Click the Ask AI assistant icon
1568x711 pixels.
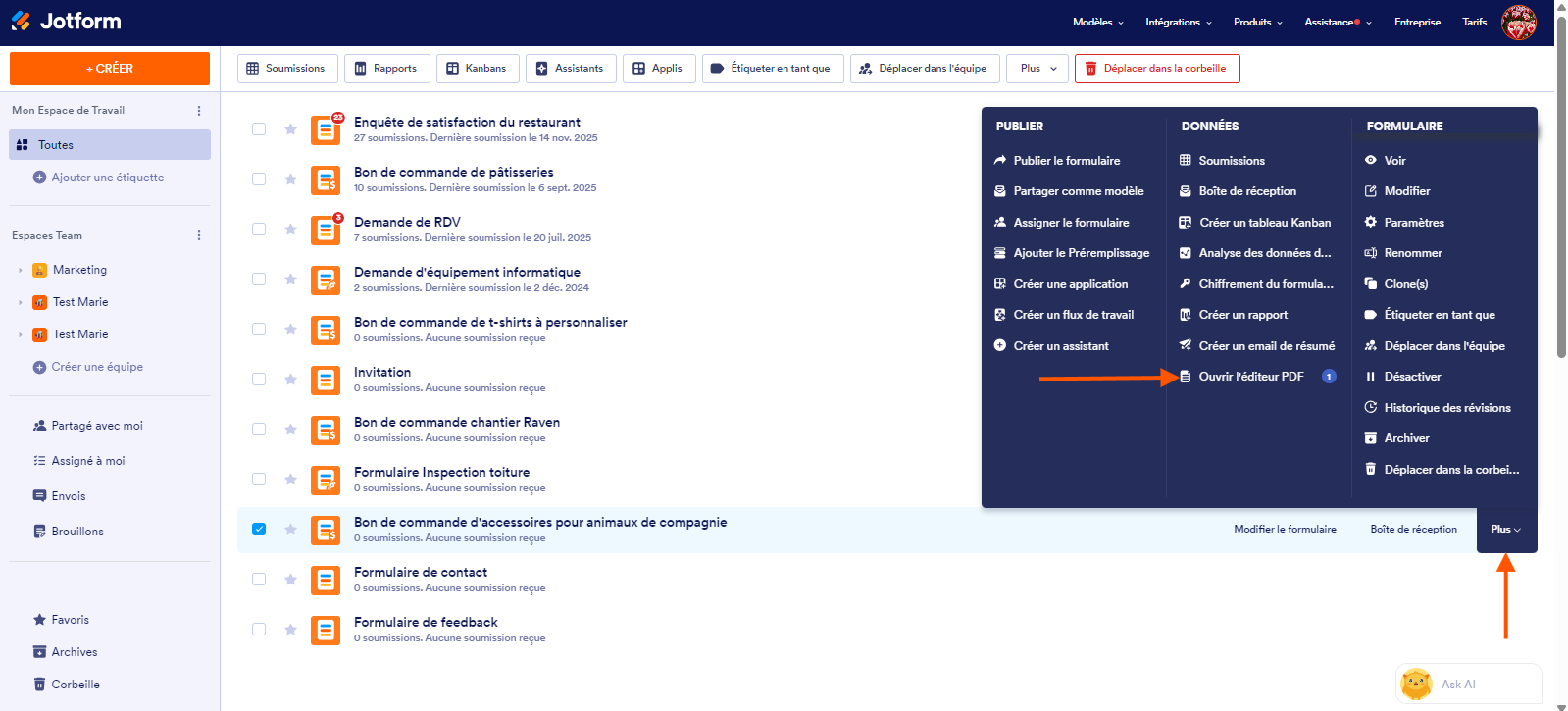(1416, 684)
